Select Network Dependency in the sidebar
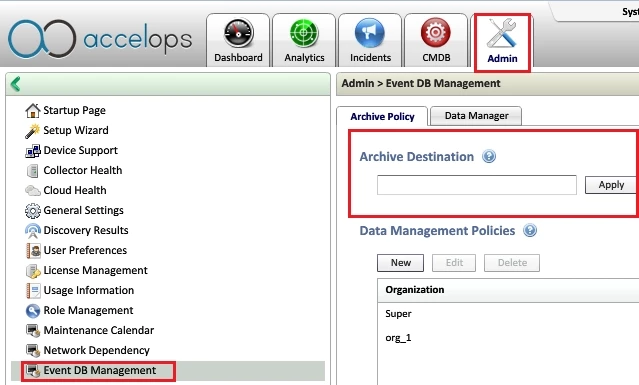The width and height of the screenshot is (639, 385). click(x=97, y=350)
